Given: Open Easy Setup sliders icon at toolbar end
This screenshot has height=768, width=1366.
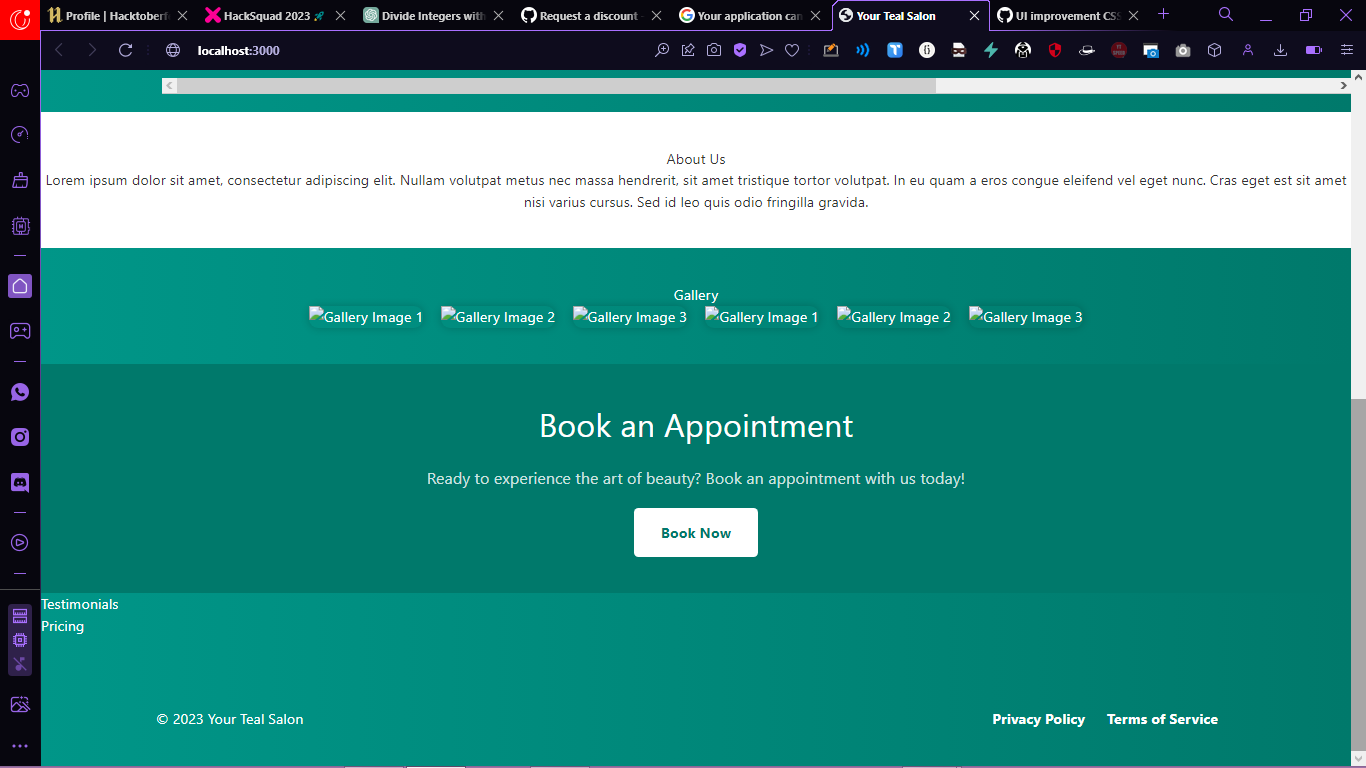Looking at the screenshot, I should (x=1347, y=50).
